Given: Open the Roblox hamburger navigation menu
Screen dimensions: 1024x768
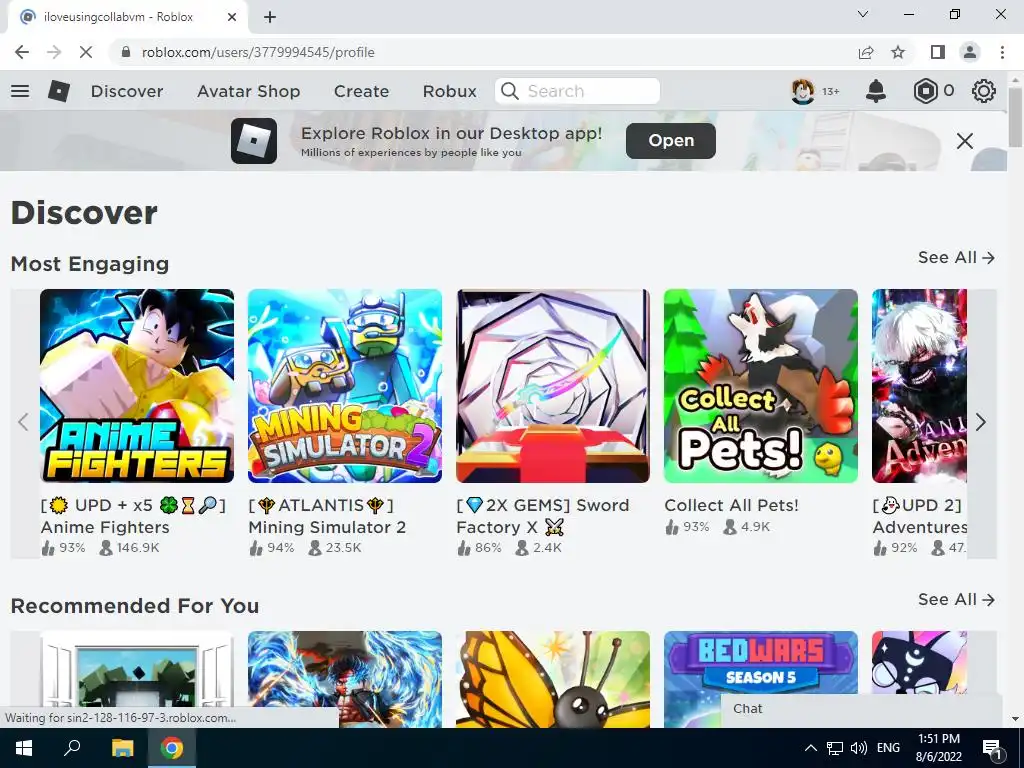Looking at the screenshot, I should coord(20,91).
